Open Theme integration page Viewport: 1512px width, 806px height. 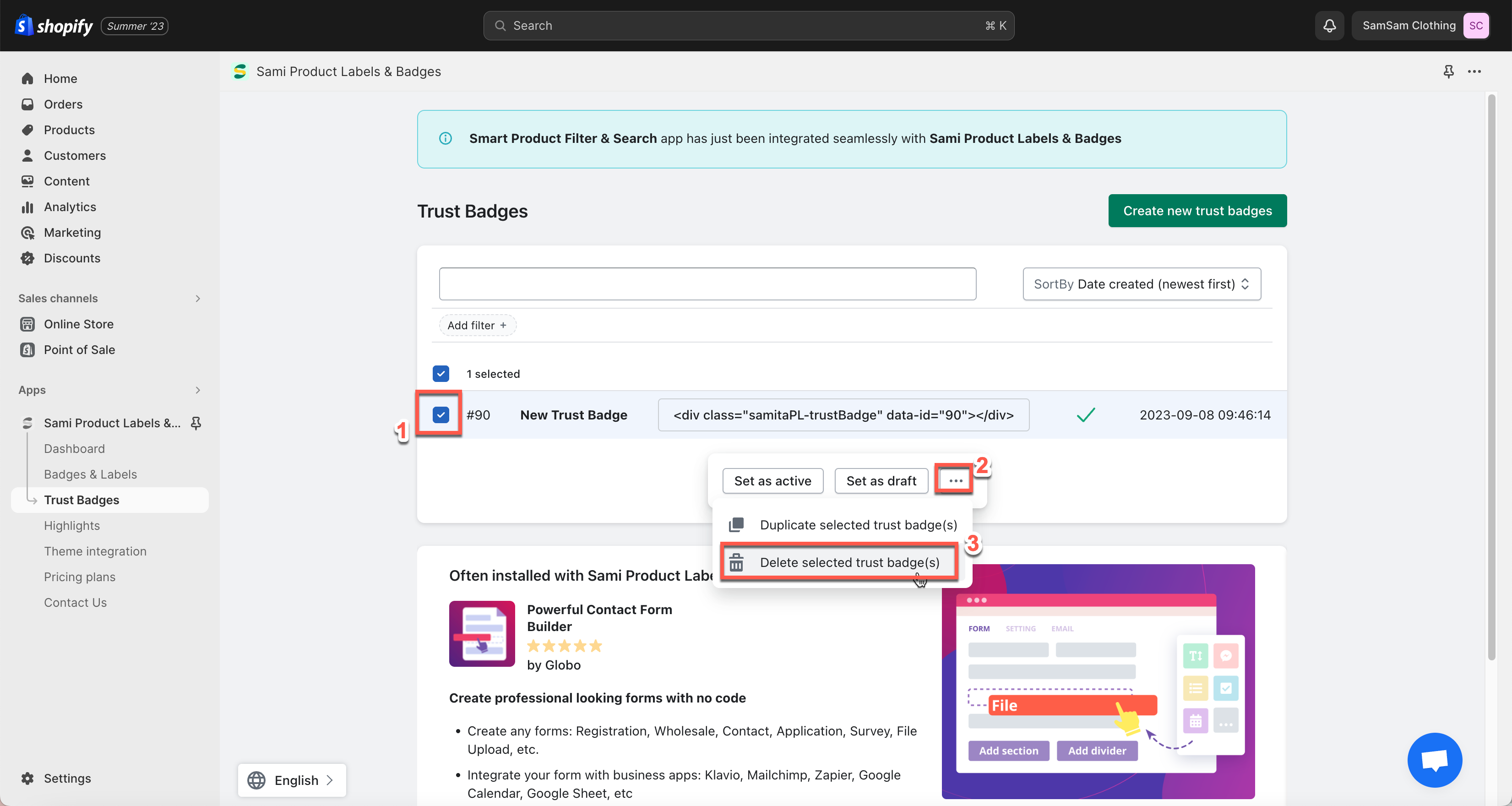[x=95, y=551]
